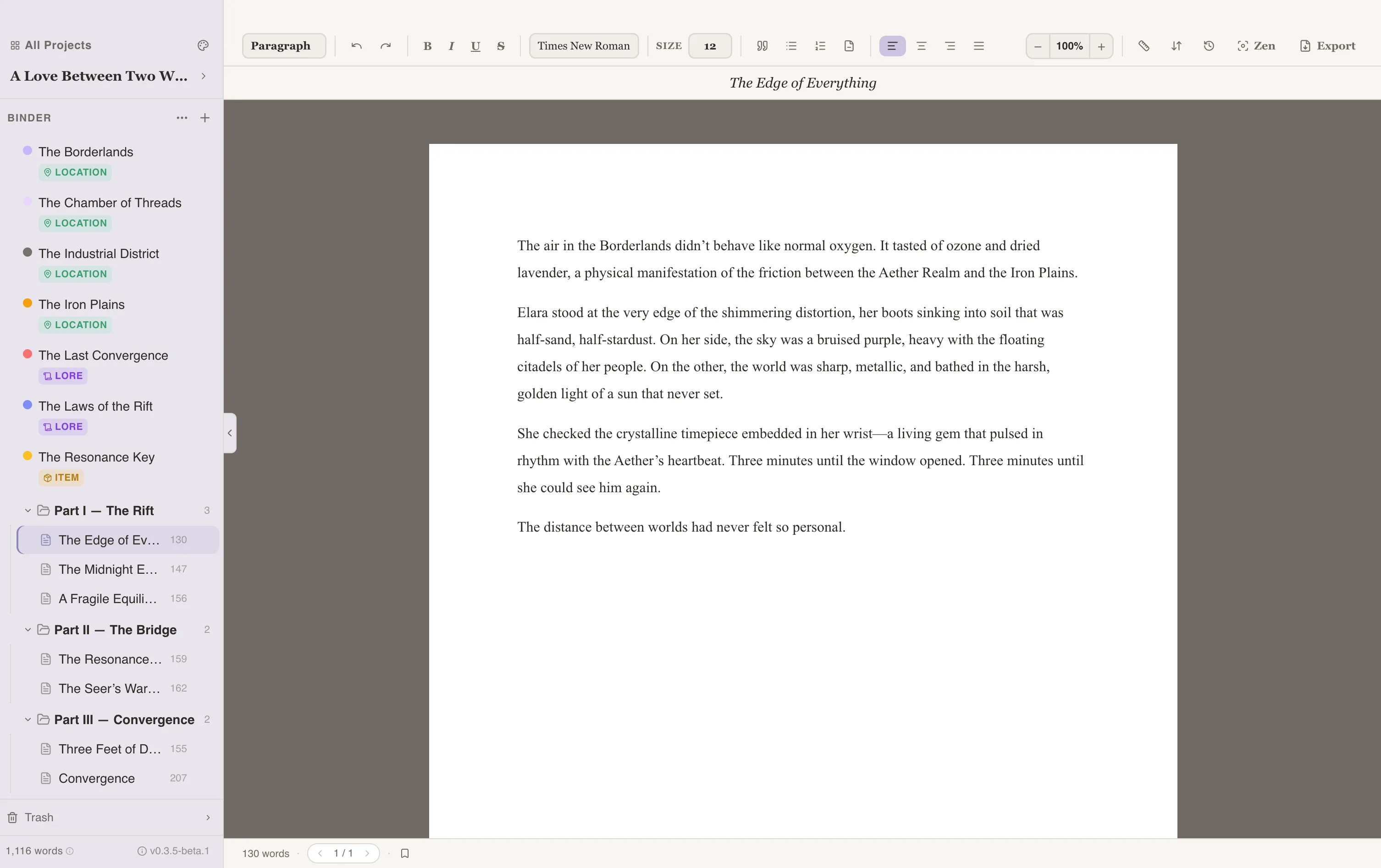Add a new item with the Binder plus button
Image resolution: width=1381 pixels, height=868 pixels.
pos(205,118)
